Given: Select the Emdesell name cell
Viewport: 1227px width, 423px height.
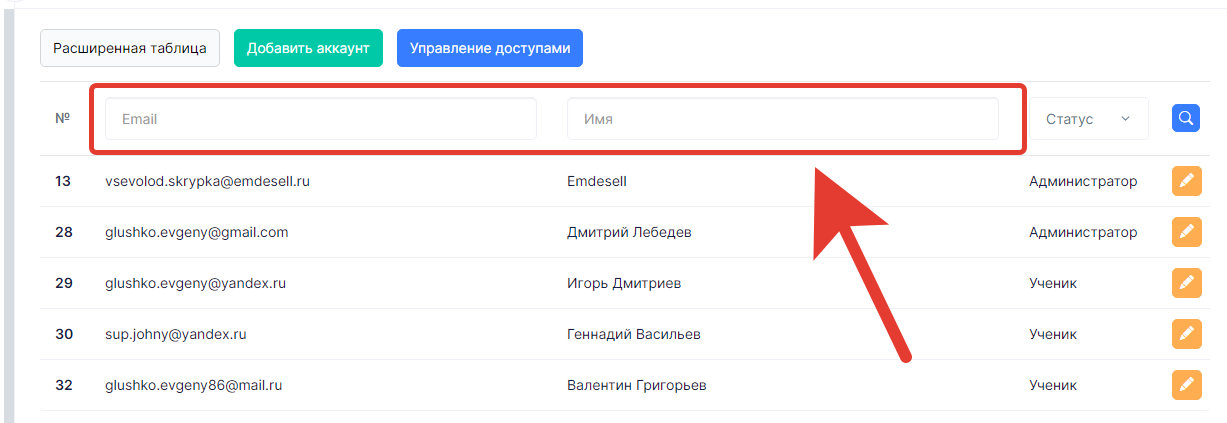Looking at the screenshot, I should [596, 181].
